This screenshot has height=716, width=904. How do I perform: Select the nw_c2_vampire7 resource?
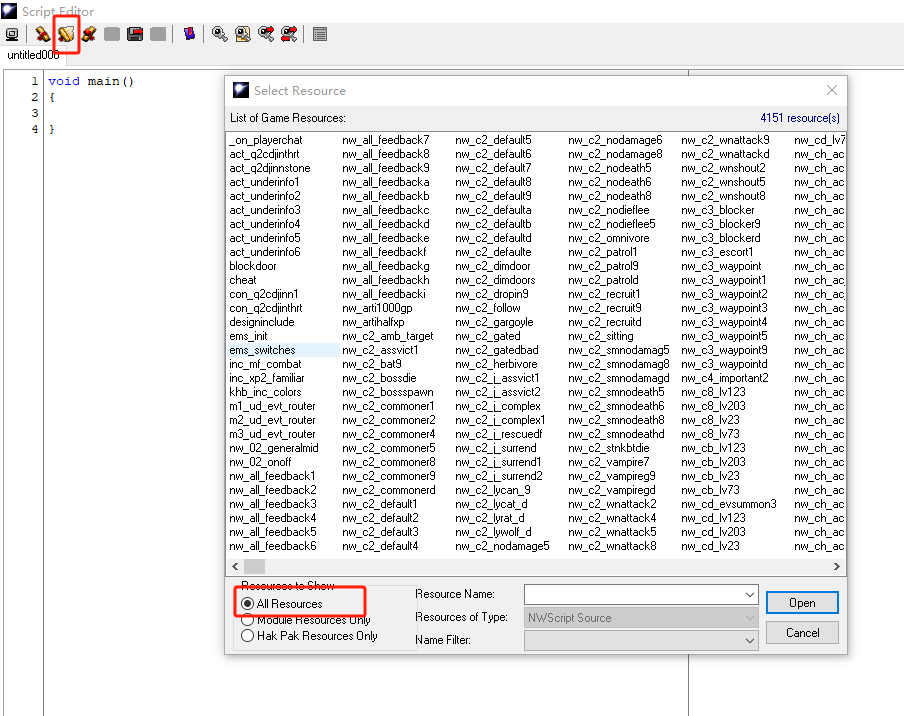(x=609, y=462)
